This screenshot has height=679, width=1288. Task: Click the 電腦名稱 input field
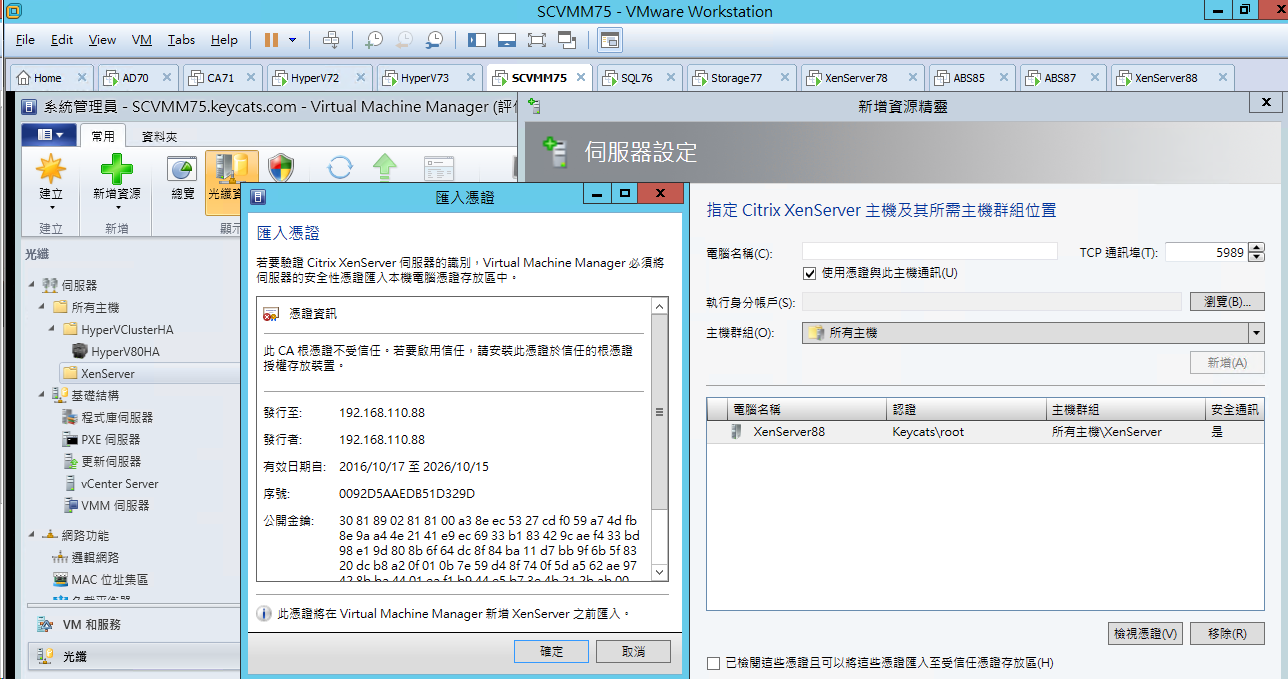[929, 252]
